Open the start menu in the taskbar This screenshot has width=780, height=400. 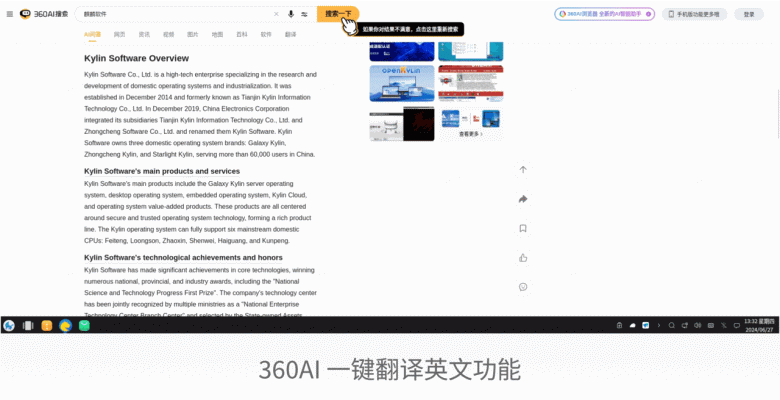[x=9, y=325]
